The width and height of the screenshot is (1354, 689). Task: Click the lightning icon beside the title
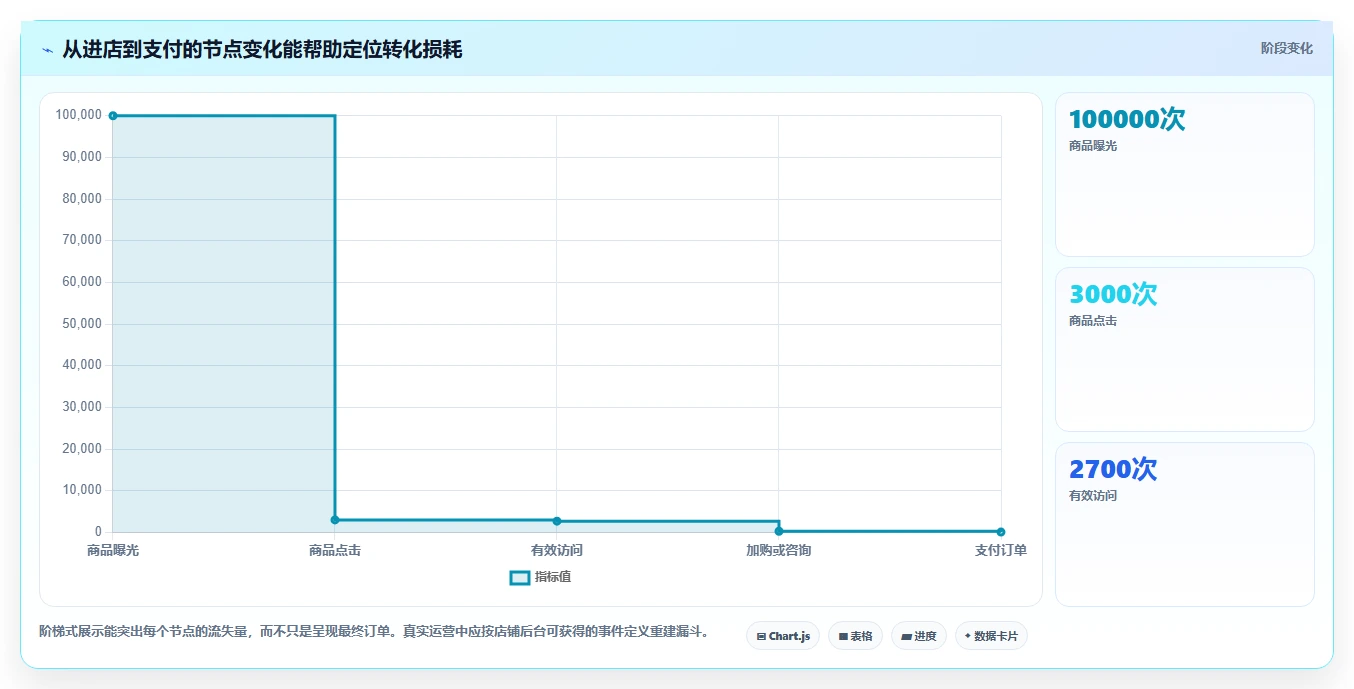[47, 50]
